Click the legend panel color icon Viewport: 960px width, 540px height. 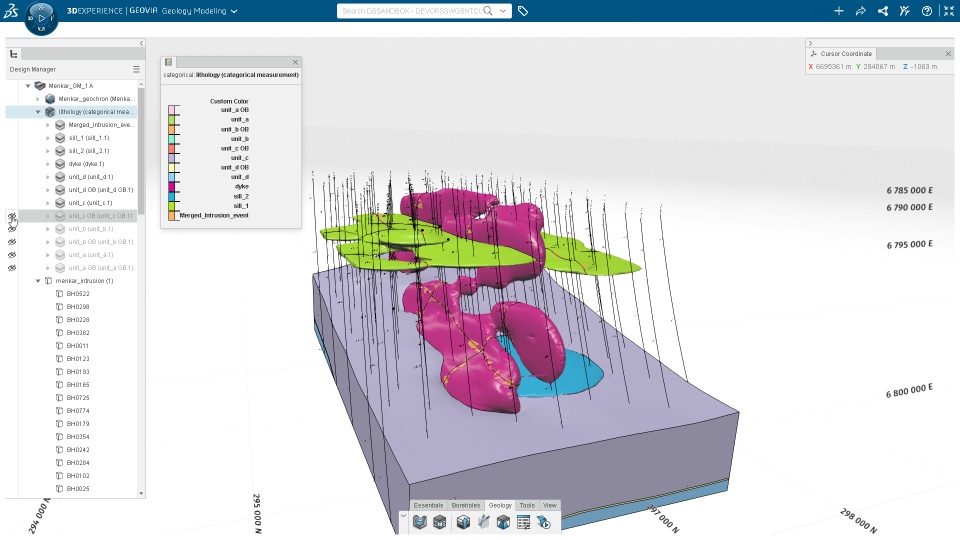point(168,62)
